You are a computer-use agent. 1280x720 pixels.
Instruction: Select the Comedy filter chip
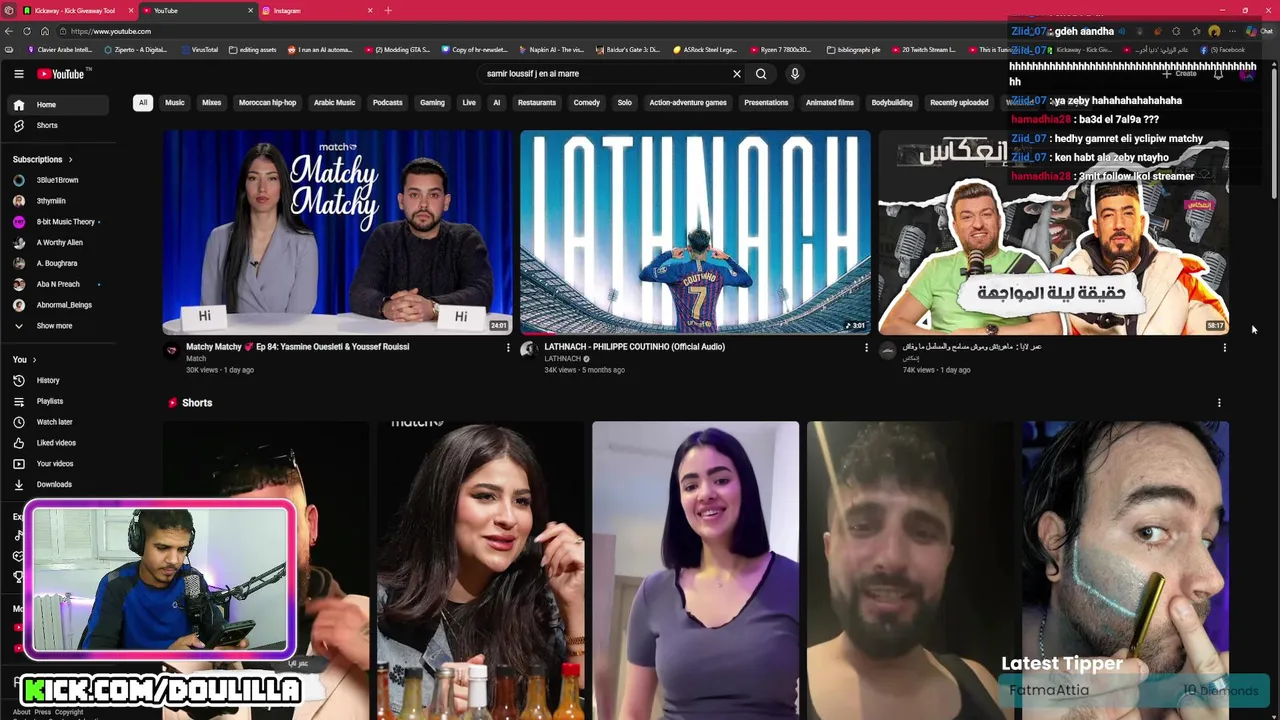coord(587,102)
